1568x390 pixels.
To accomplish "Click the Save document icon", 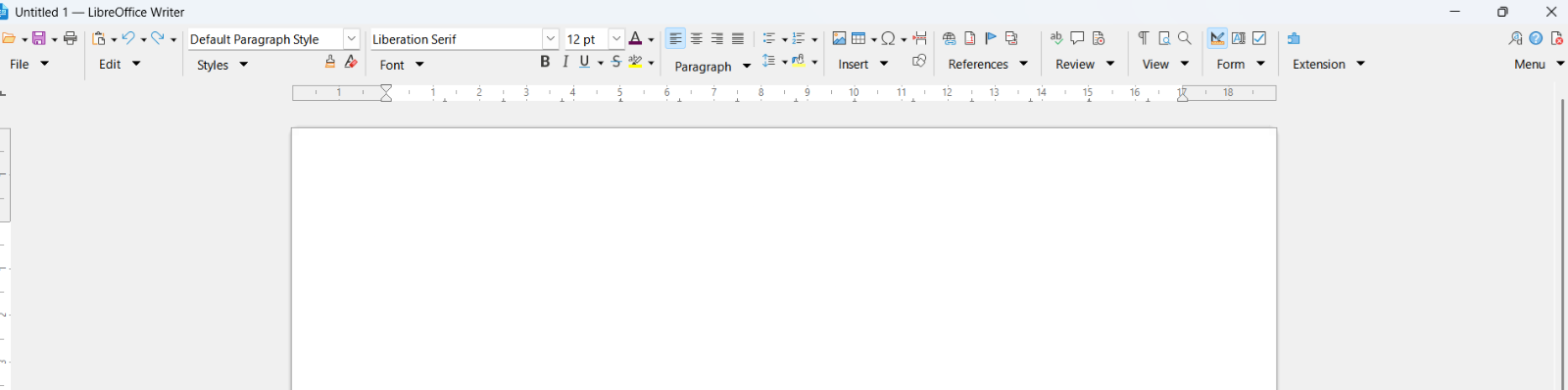I will coord(39,39).
